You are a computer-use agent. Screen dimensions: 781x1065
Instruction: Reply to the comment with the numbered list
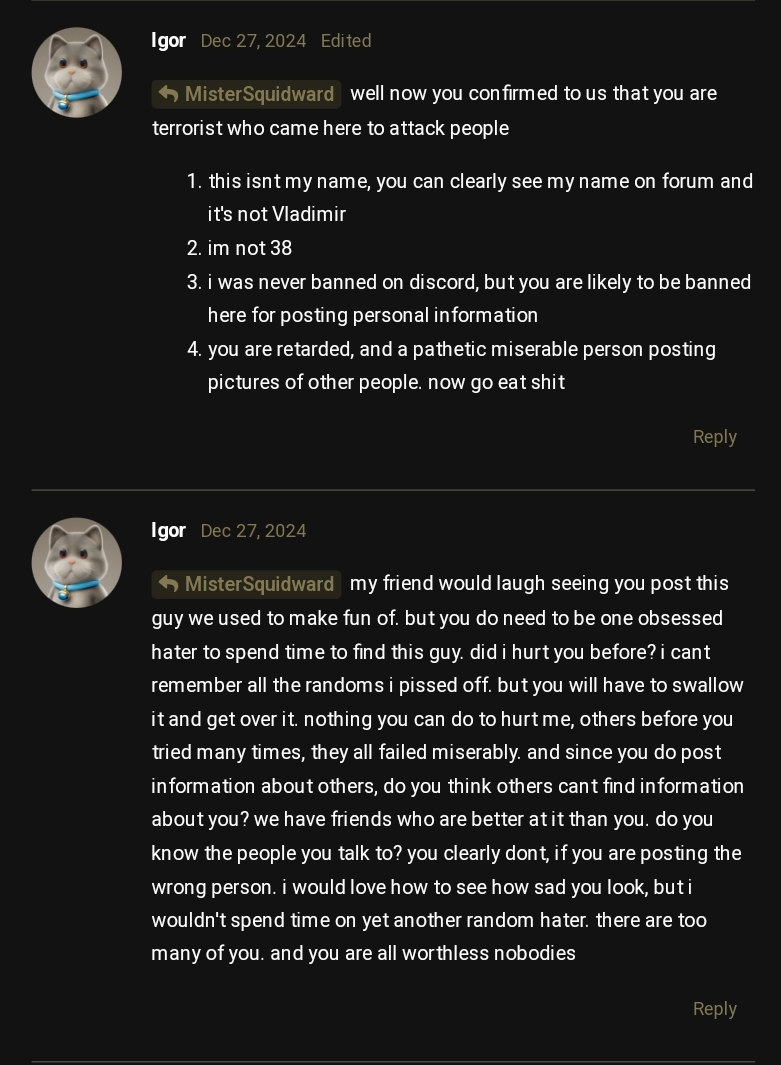(x=714, y=437)
